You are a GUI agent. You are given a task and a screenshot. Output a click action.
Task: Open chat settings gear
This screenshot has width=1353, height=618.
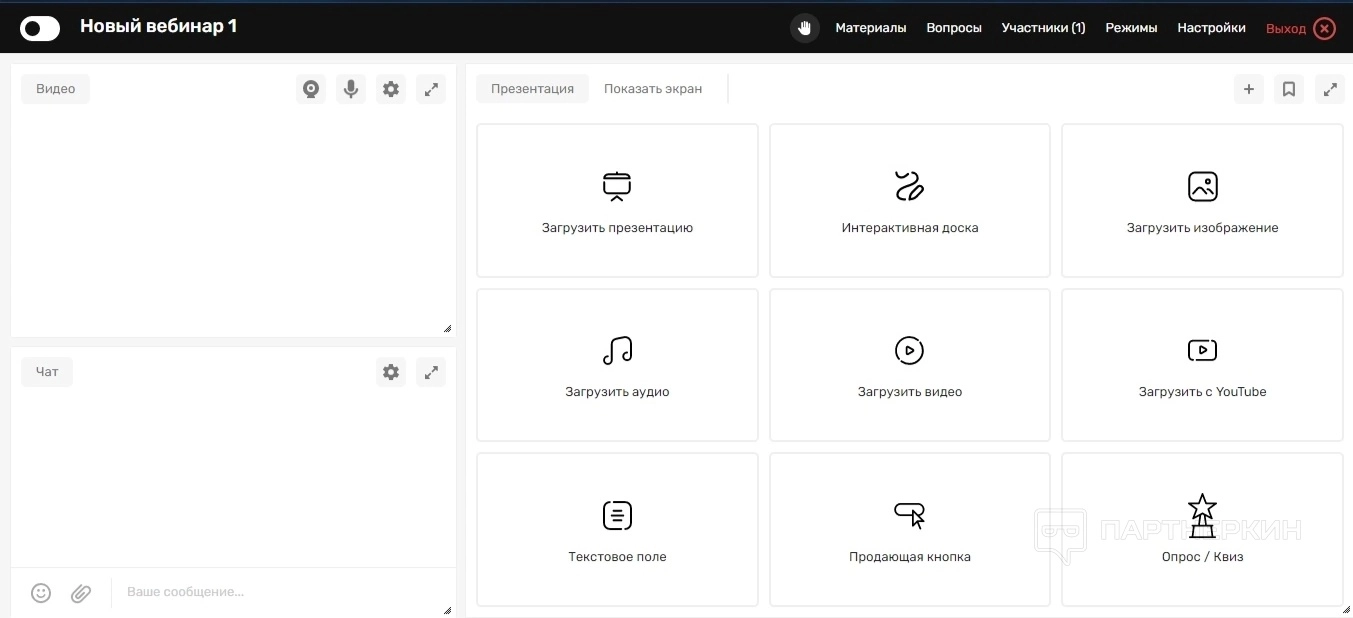(391, 372)
